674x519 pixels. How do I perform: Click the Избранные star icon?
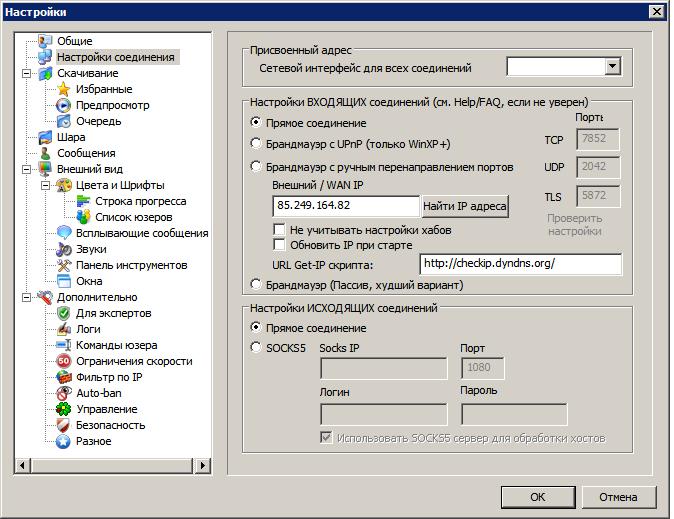pos(64,89)
